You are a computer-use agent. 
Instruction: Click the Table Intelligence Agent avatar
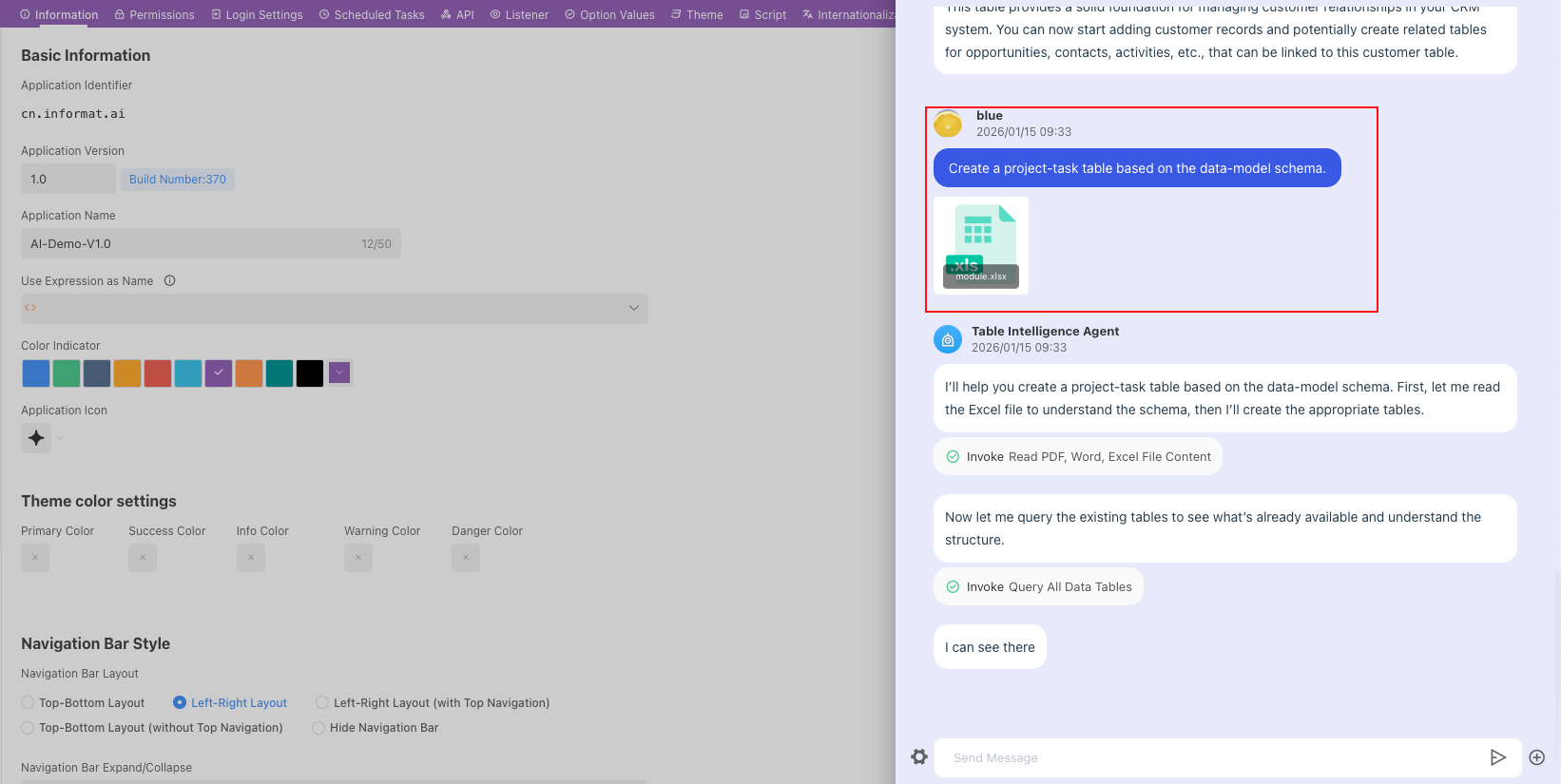tap(947, 339)
